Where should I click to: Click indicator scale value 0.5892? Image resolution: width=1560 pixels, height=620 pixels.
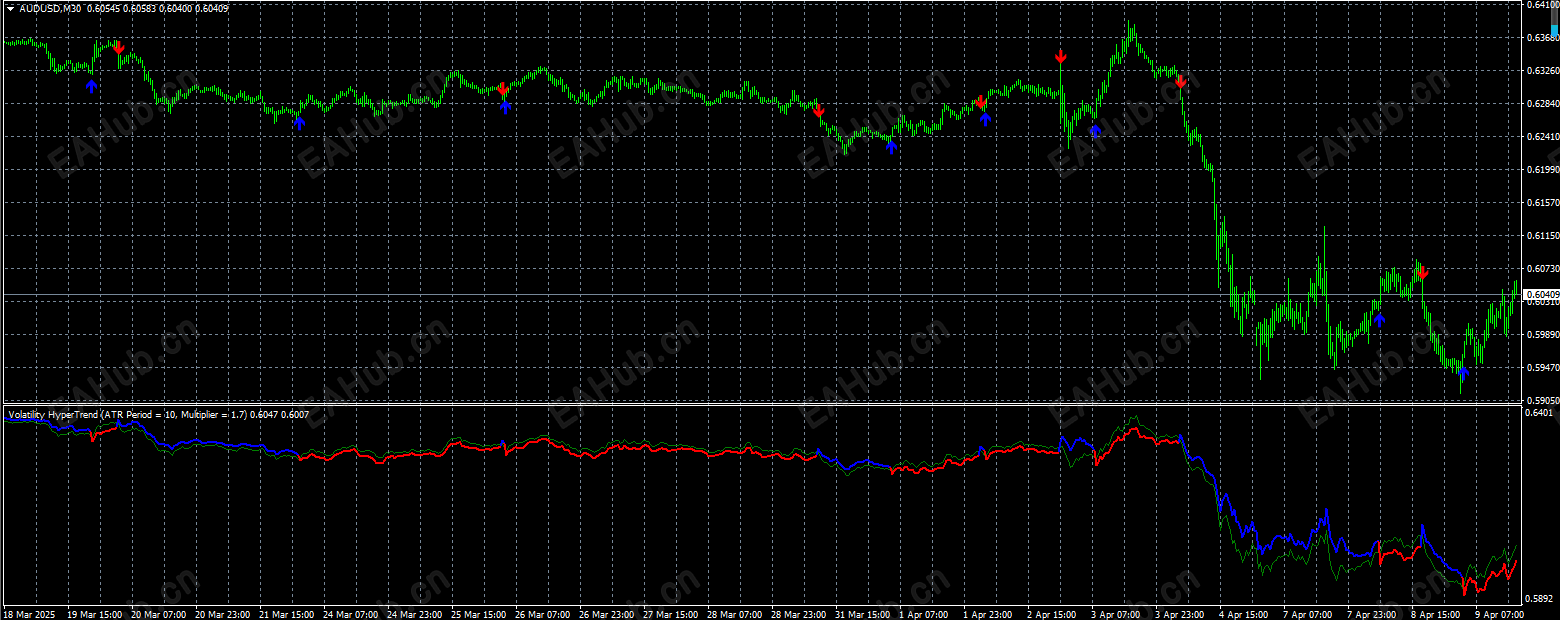click(1539, 598)
